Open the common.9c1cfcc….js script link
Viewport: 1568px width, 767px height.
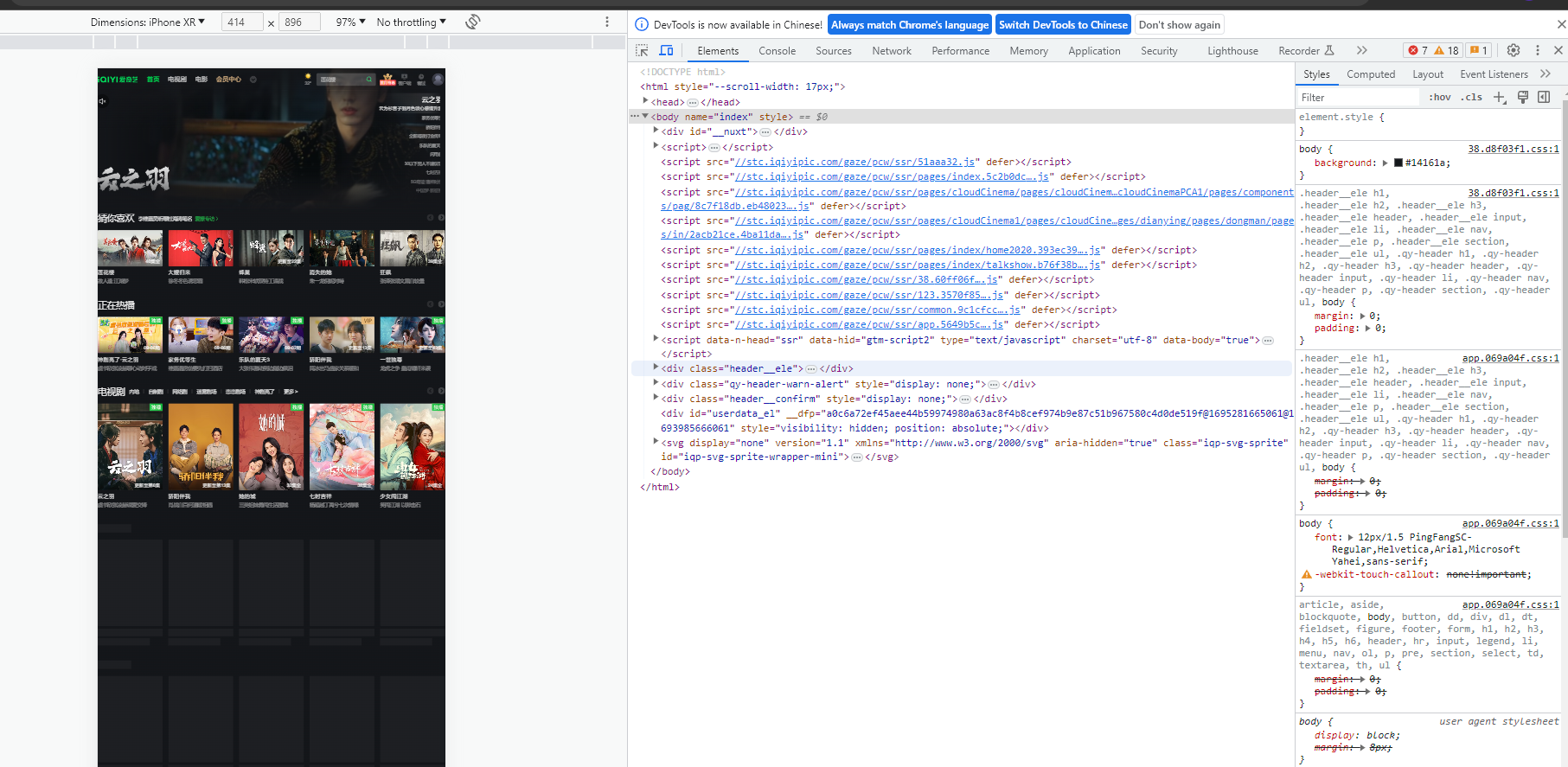[880, 310]
